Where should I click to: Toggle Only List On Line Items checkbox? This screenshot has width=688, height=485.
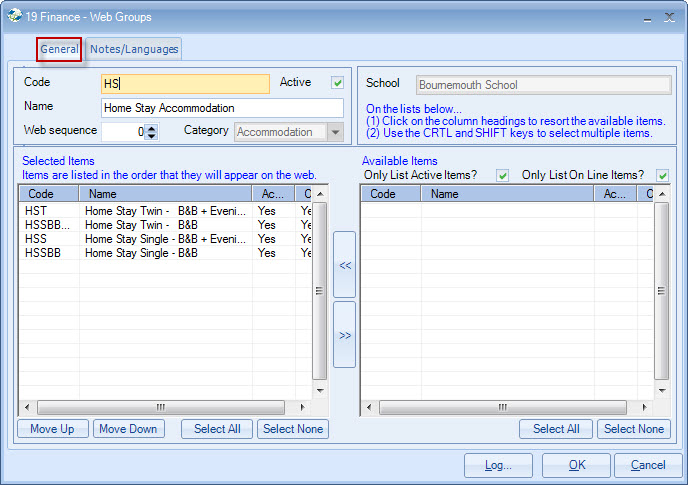pos(662,176)
